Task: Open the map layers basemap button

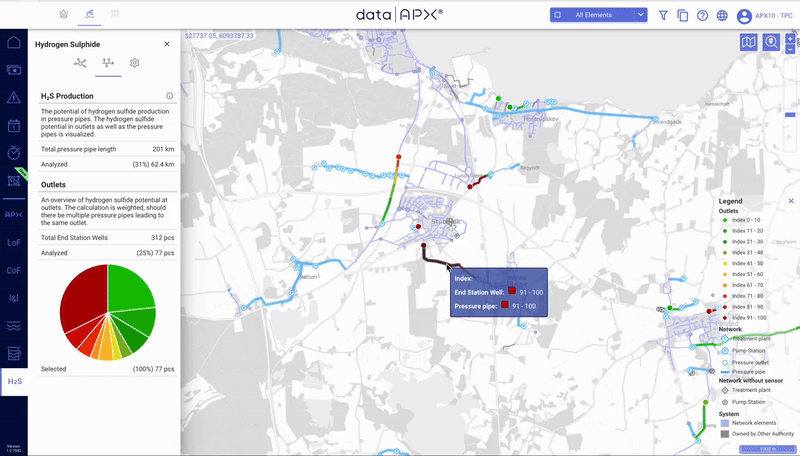Action: click(x=749, y=42)
